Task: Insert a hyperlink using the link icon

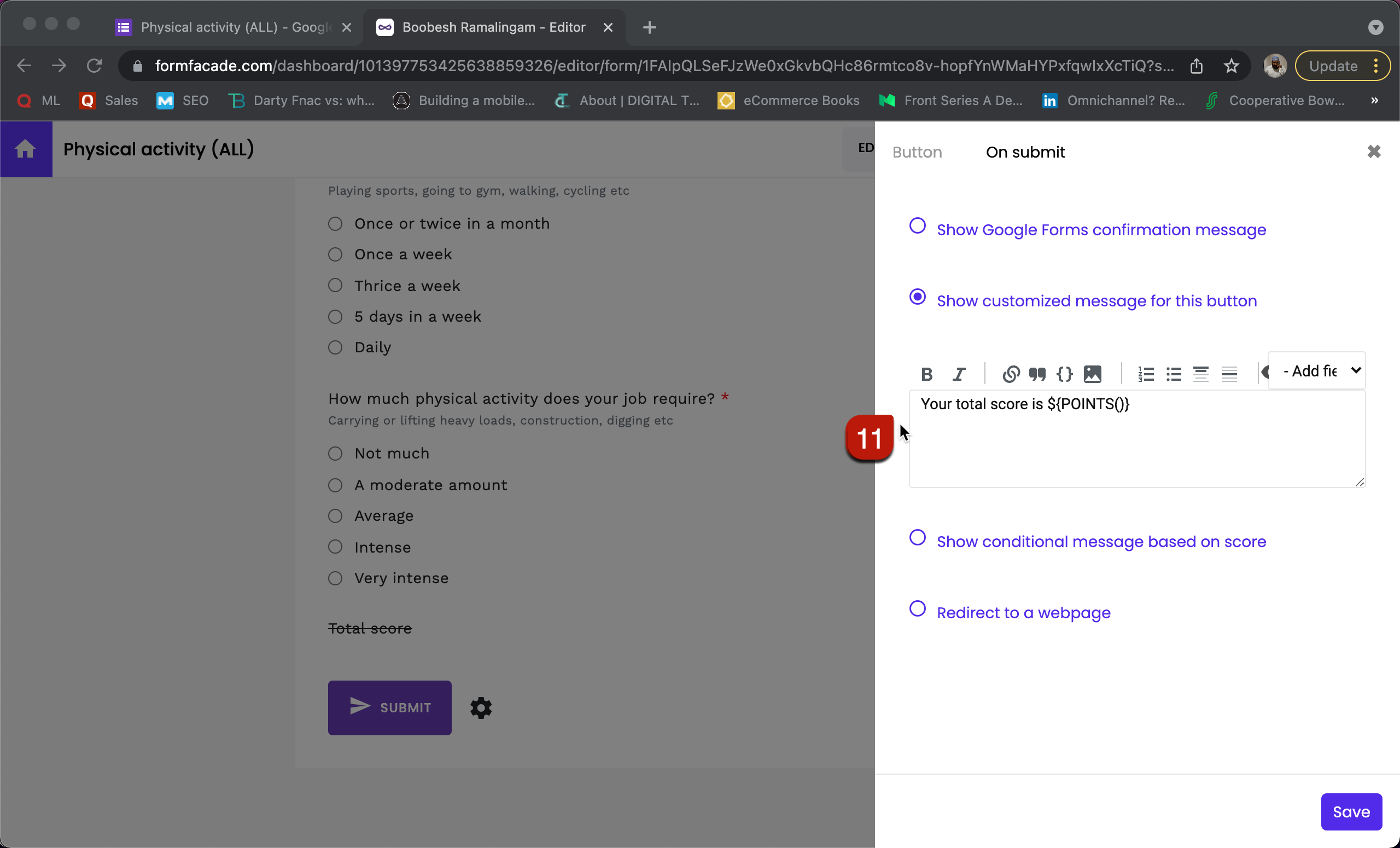Action: (x=1011, y=374)
